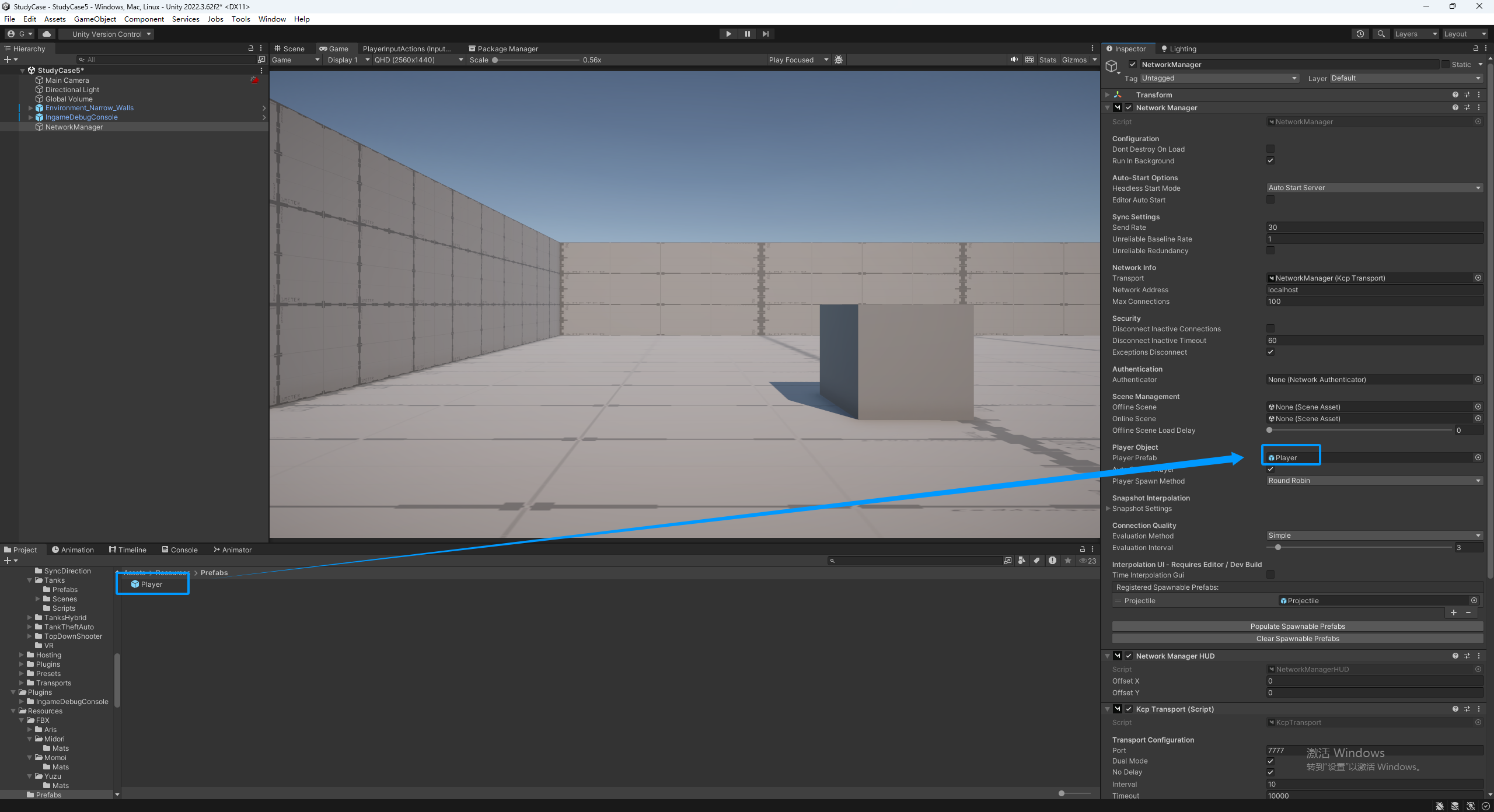The image size is (1494, 812).
Task: Click the cloud services icon
Action: [47, 34]
